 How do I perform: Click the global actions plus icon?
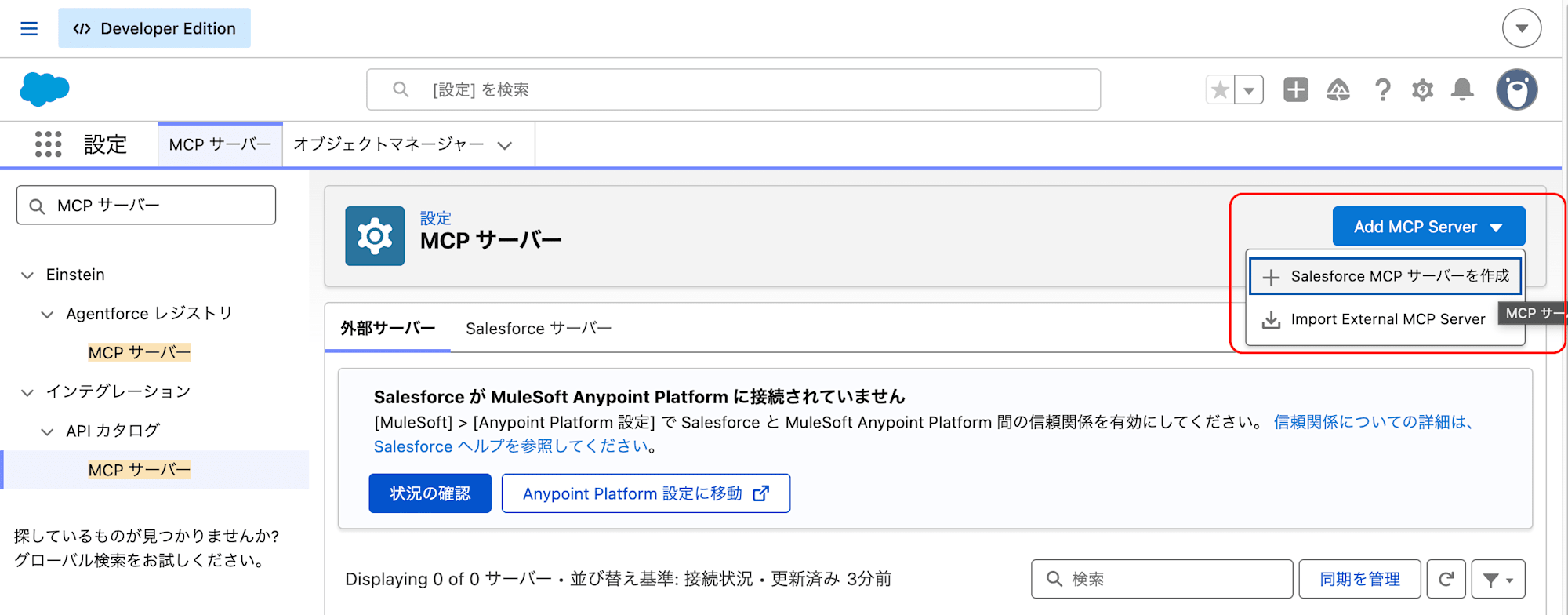coord(1295,89)
